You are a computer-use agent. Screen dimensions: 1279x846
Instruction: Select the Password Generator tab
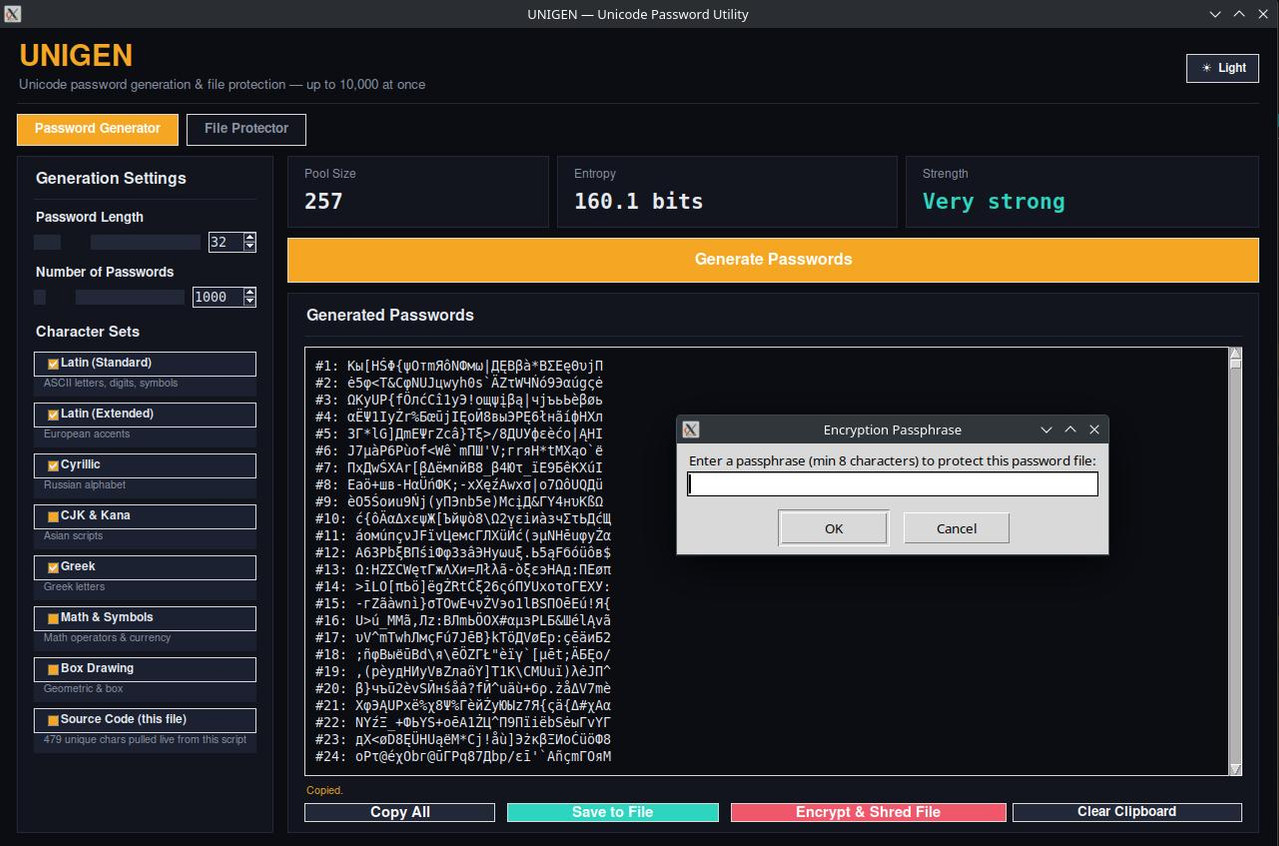point(97,129)
